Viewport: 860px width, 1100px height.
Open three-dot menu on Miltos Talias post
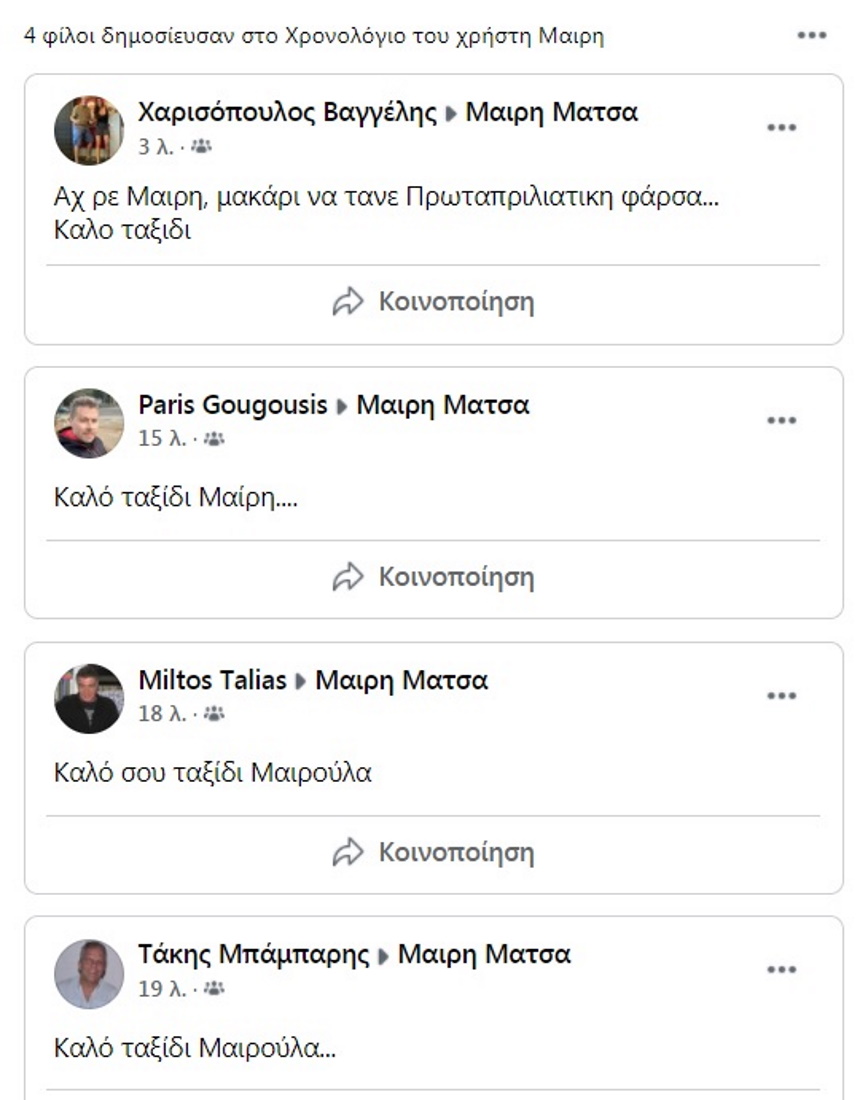(x=781, y=696)
